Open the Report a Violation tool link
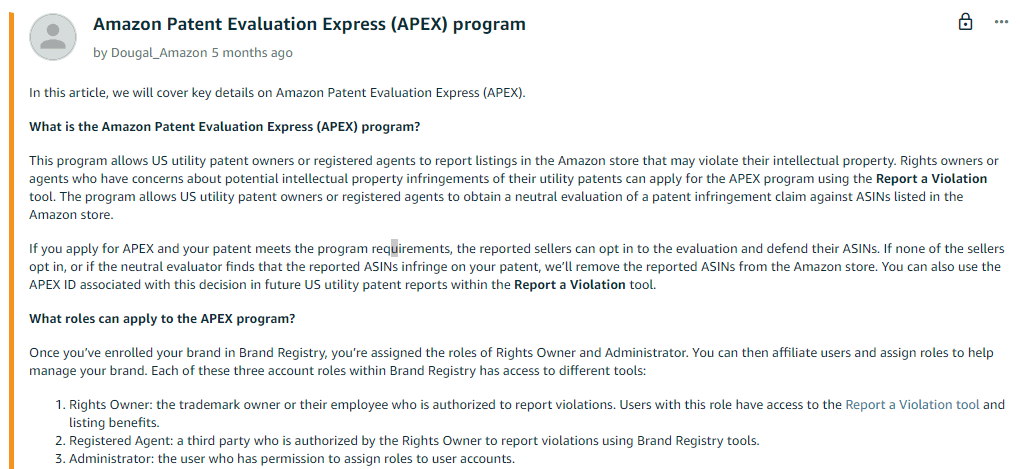 point(912,405)
